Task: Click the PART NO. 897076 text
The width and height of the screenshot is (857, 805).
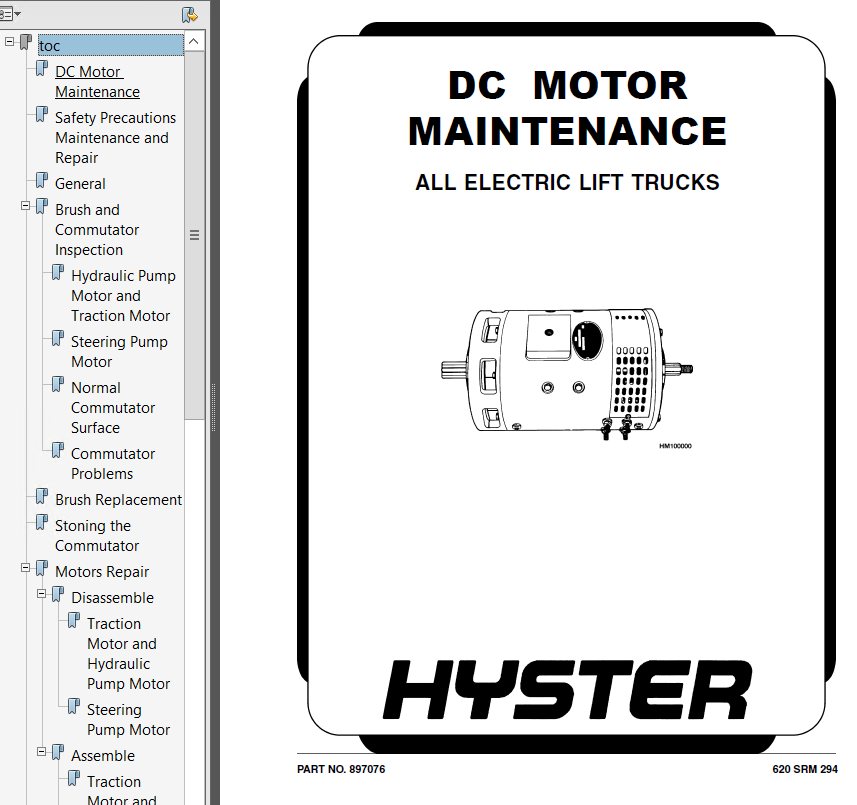Action: (341, 769)
